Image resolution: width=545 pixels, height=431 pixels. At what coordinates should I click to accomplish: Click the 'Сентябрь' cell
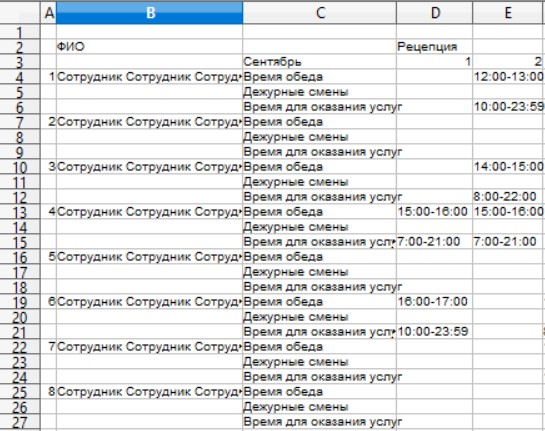(319, 62)
